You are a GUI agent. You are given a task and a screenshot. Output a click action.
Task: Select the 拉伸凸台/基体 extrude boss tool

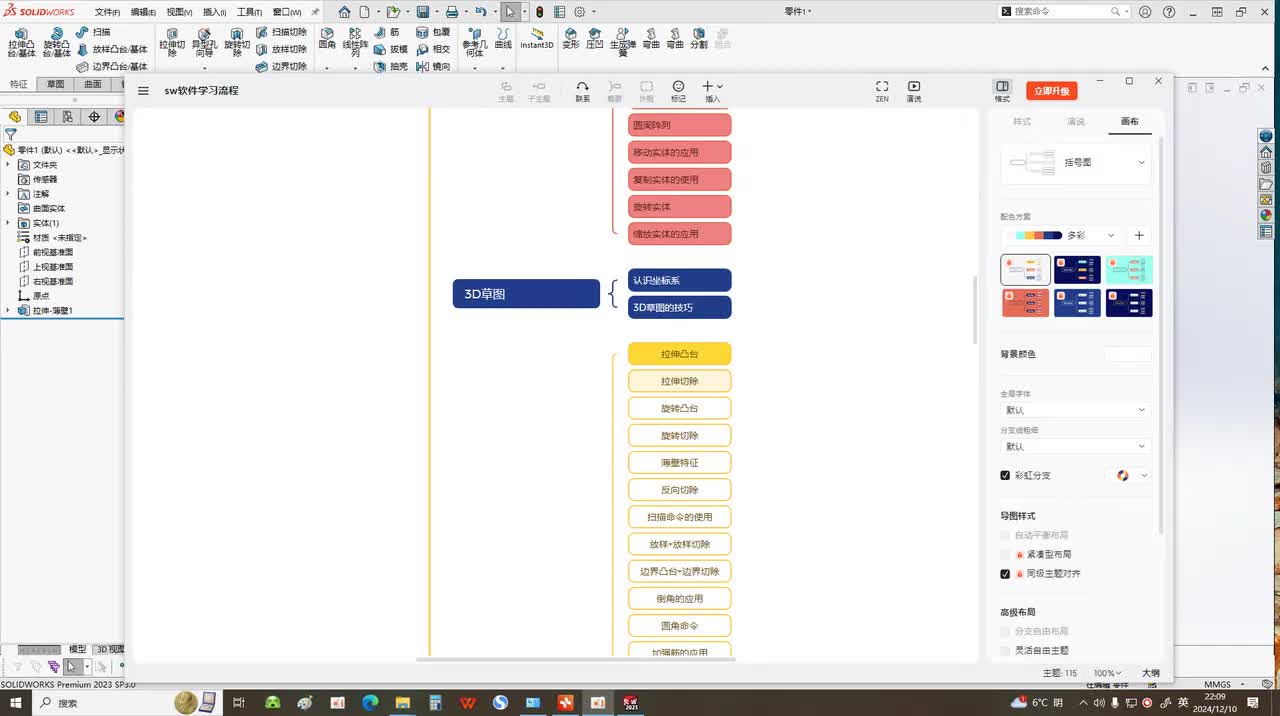coord(20,44)
